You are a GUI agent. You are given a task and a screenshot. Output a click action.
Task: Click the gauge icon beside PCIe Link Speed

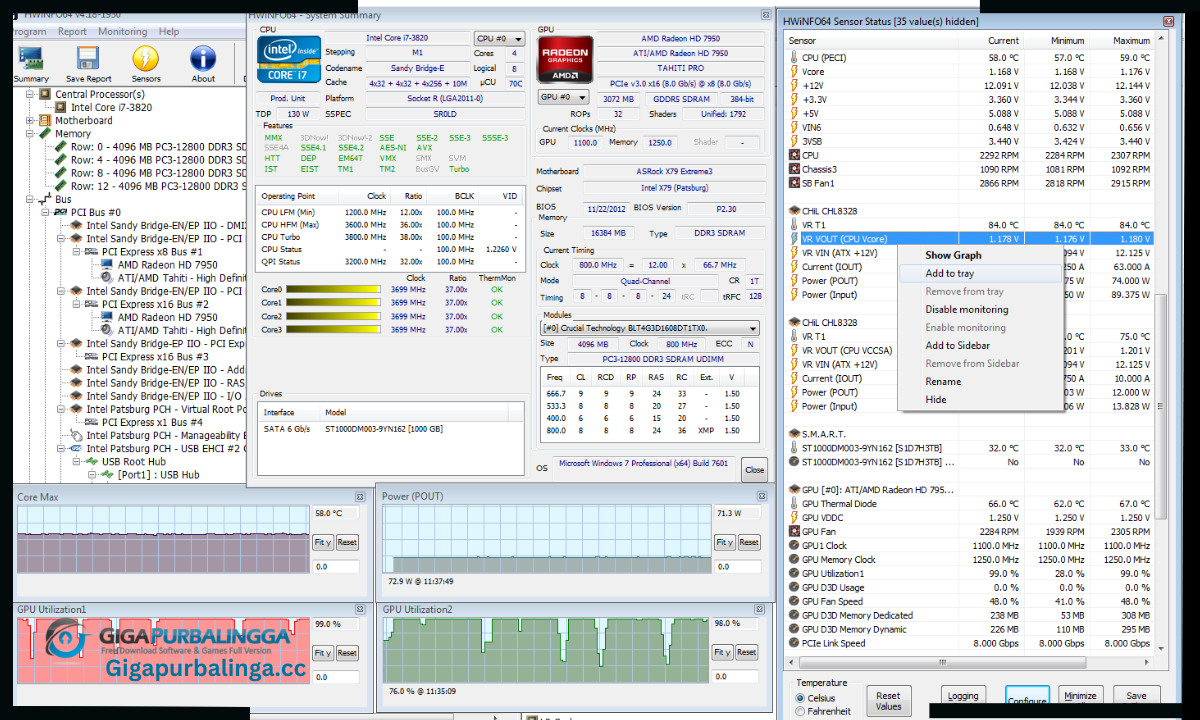click(794, 644)
